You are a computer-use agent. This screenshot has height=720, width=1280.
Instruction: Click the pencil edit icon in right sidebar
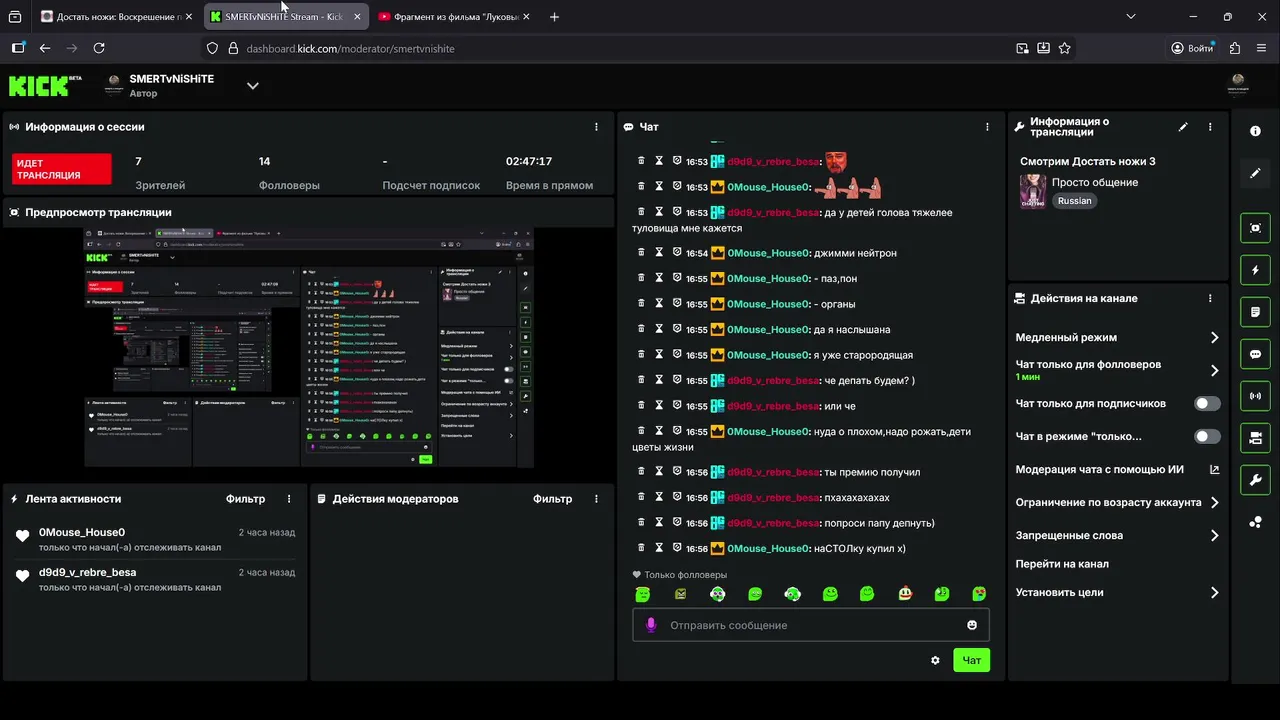point(1255,174)
